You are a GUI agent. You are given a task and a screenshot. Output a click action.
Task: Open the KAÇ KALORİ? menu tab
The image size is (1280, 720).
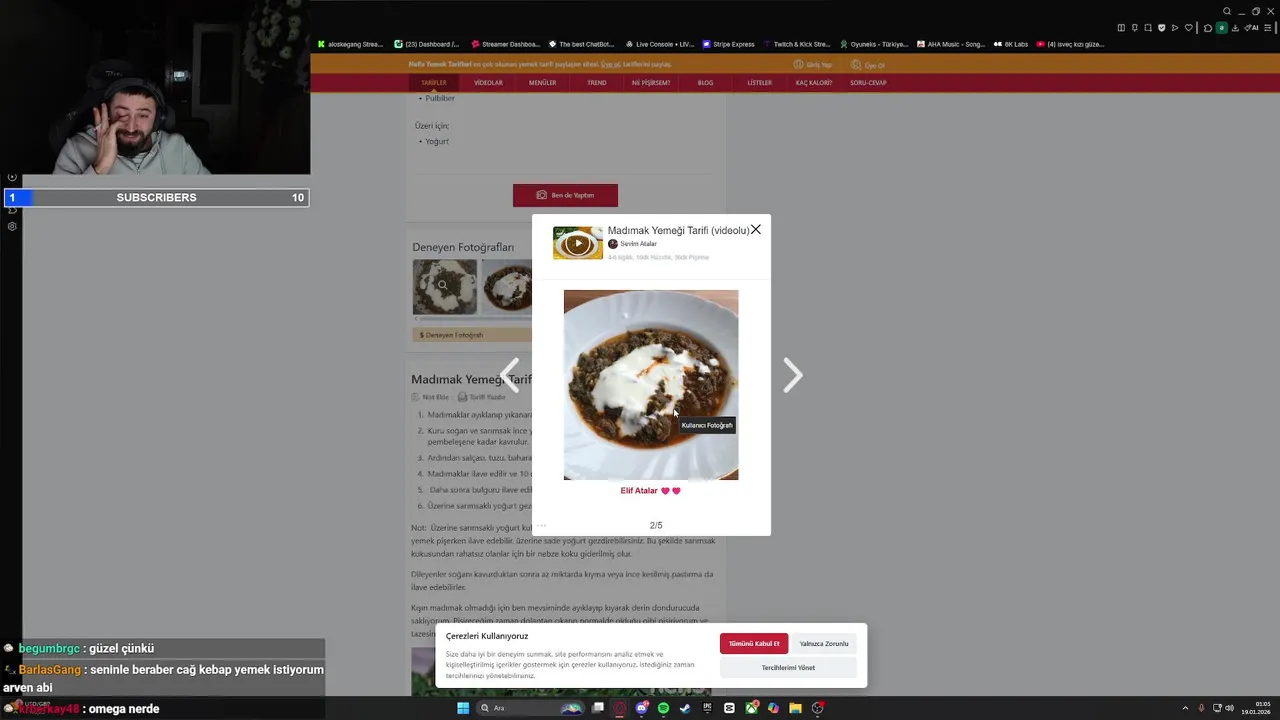[x=814, y=83]
